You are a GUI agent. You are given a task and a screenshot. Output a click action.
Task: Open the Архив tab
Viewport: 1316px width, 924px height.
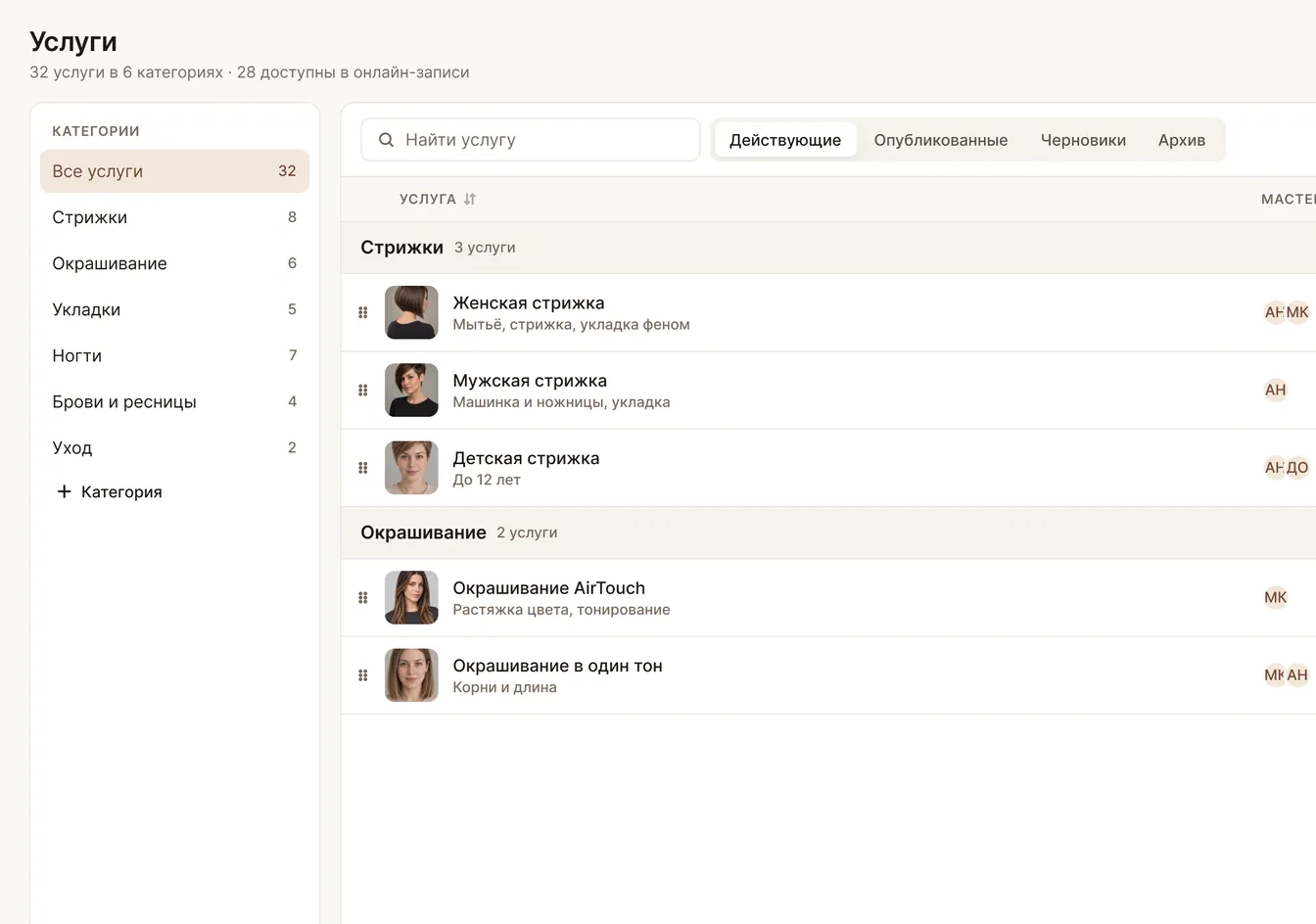(1182, 140)
